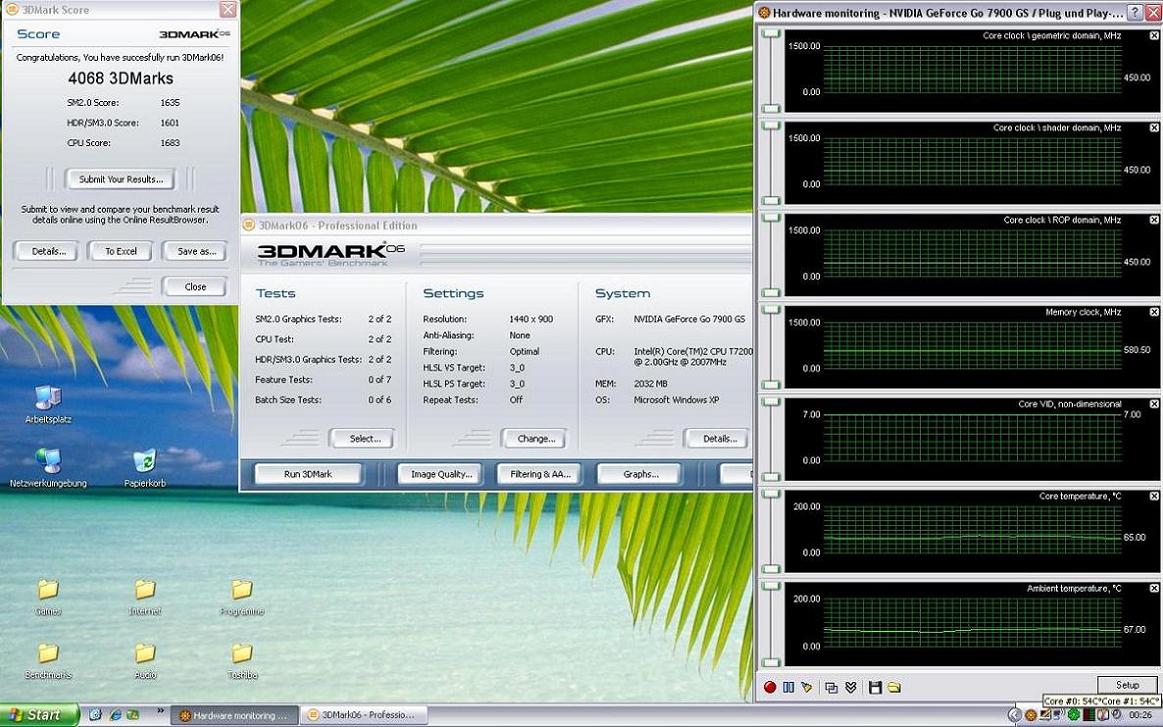Remove the Ambient temperature graph
The width and height of the screenshot is (1163, 727).
click(x=1154, y=588)
